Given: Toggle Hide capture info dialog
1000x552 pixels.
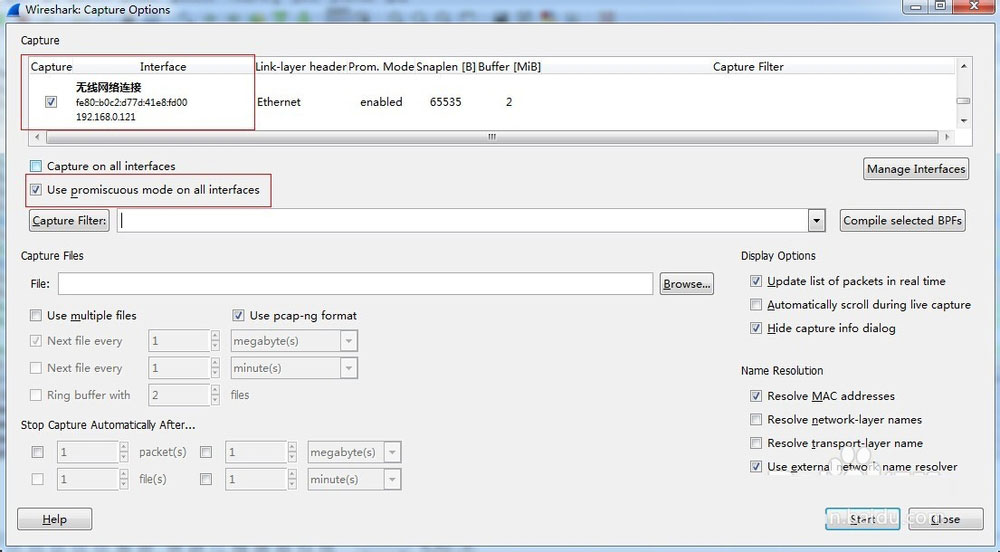Looking at the screenshot, I should point(756,328).
